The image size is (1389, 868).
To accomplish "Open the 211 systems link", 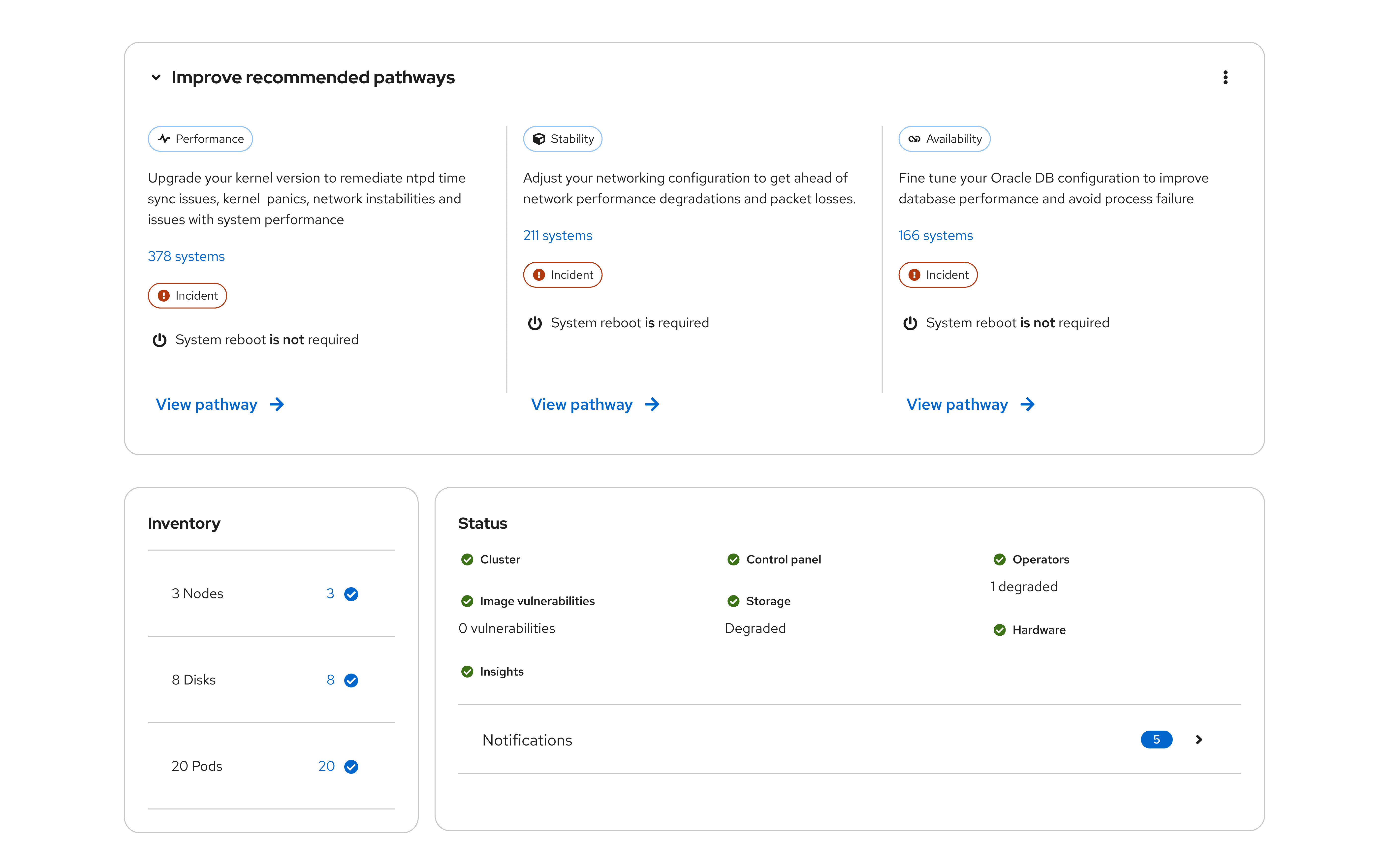I will pyautogui.click(x=557, y=236).
